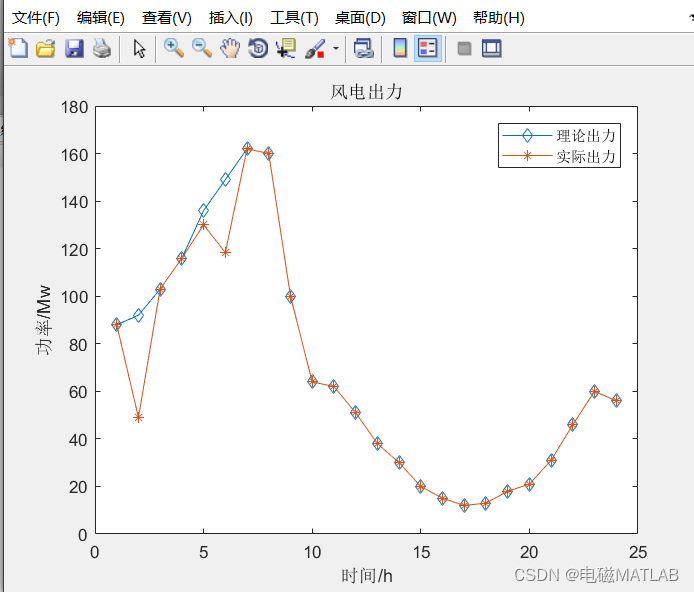Click the x-axis label 时间/h
The image size is (694, 592).
366,576
